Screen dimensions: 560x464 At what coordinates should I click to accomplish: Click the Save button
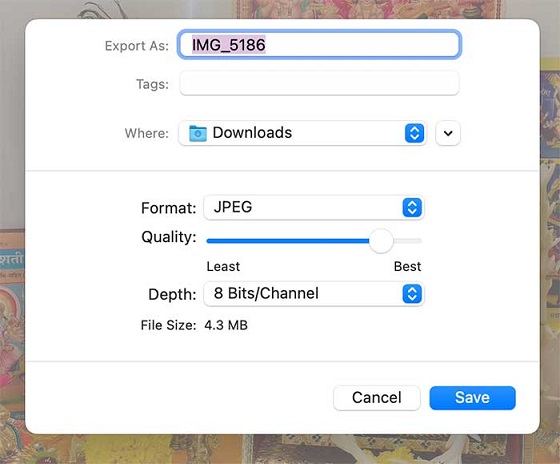click(472, 398)
